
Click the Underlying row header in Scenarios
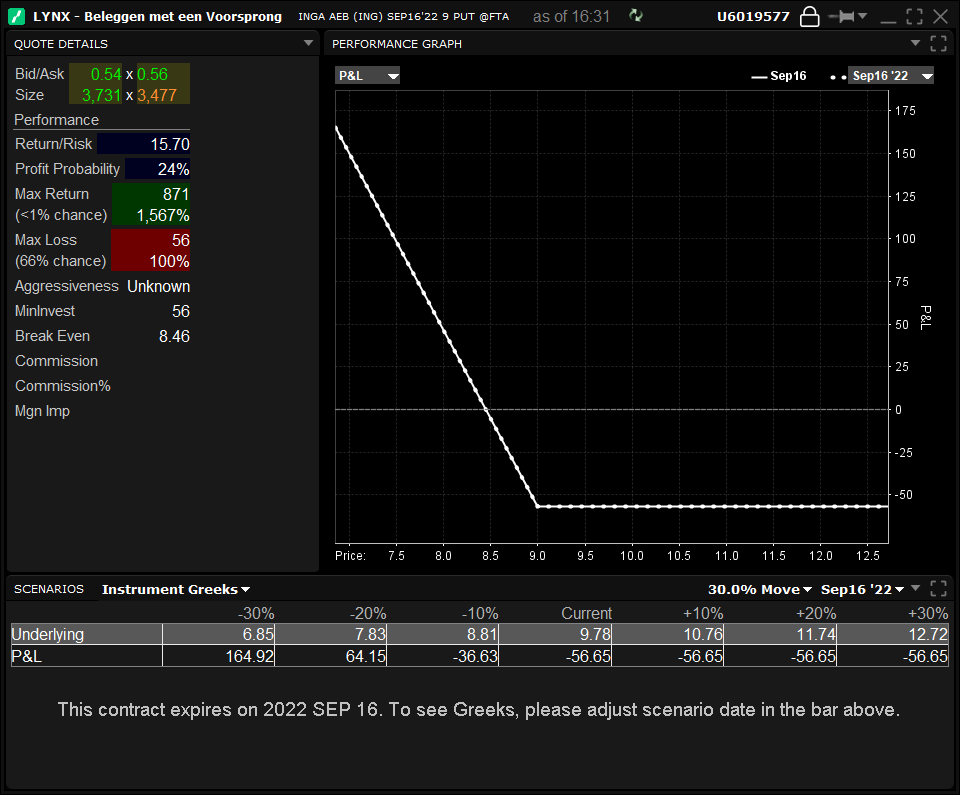pyautogui.click(x=87, y=634)
